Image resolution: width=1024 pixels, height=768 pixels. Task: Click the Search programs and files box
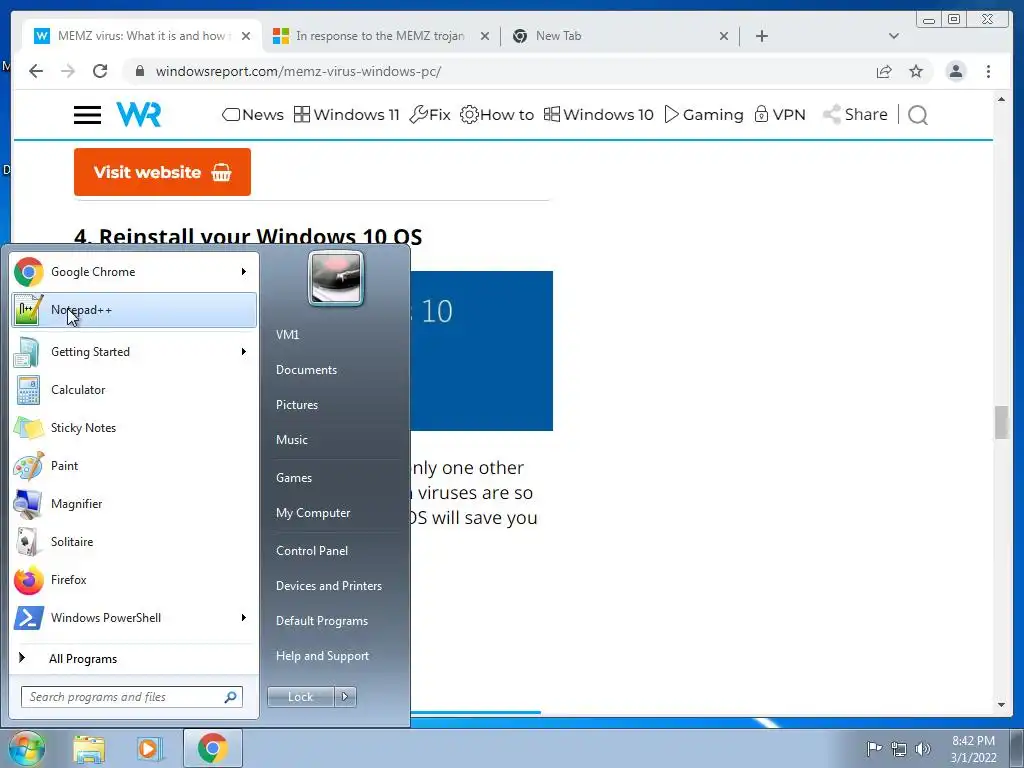click(132, 697)
